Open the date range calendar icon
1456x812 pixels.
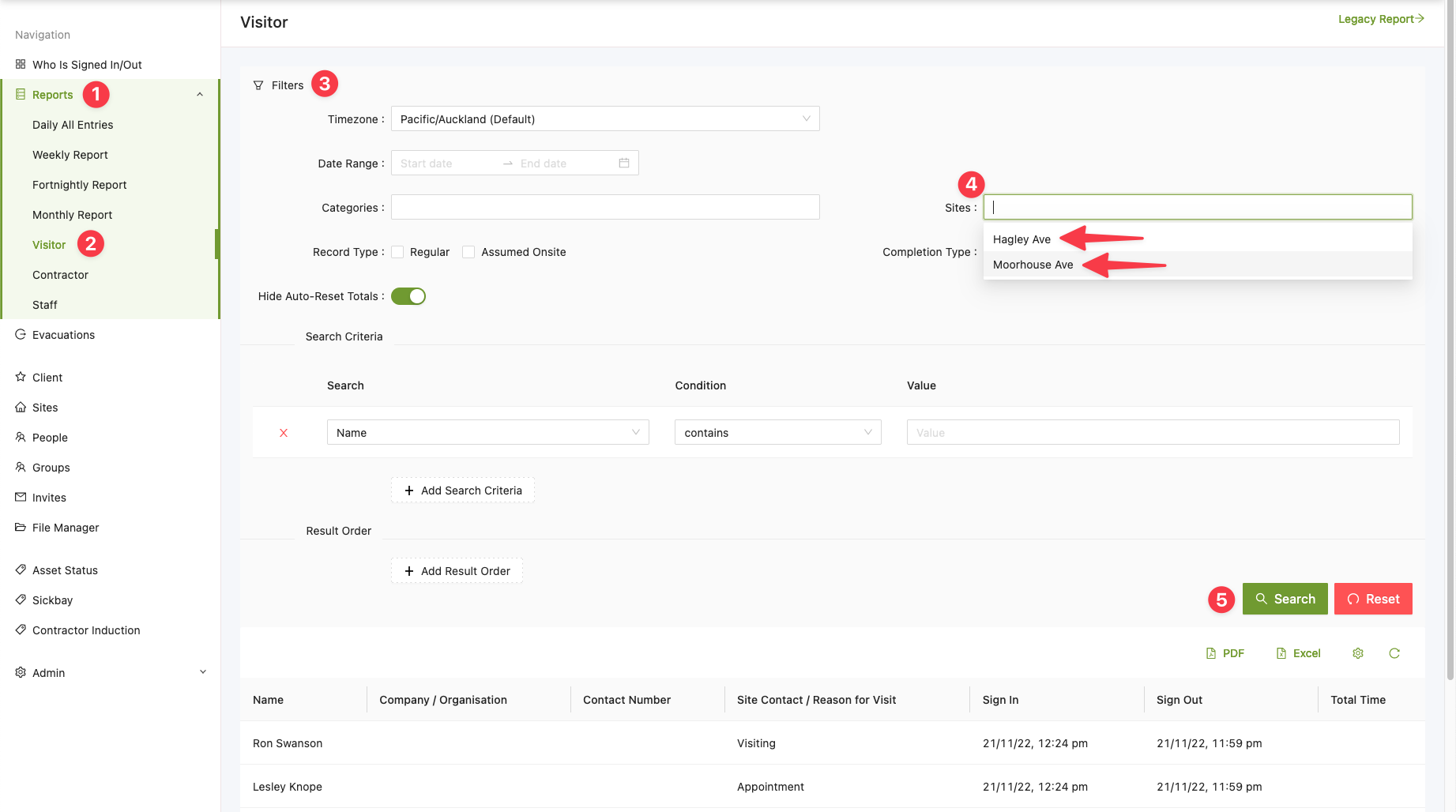(624, 164)
